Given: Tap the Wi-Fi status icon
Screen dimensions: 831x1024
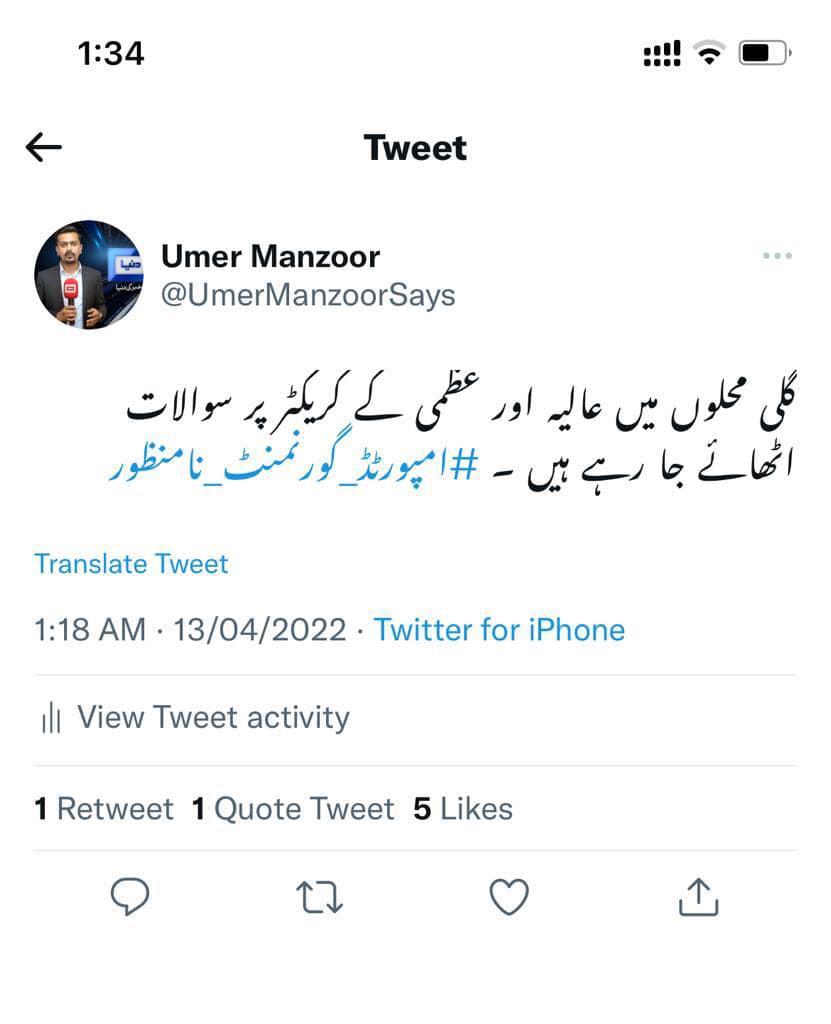Looking at the screenshot, I should pyautogui.click(x=709, y=52).
